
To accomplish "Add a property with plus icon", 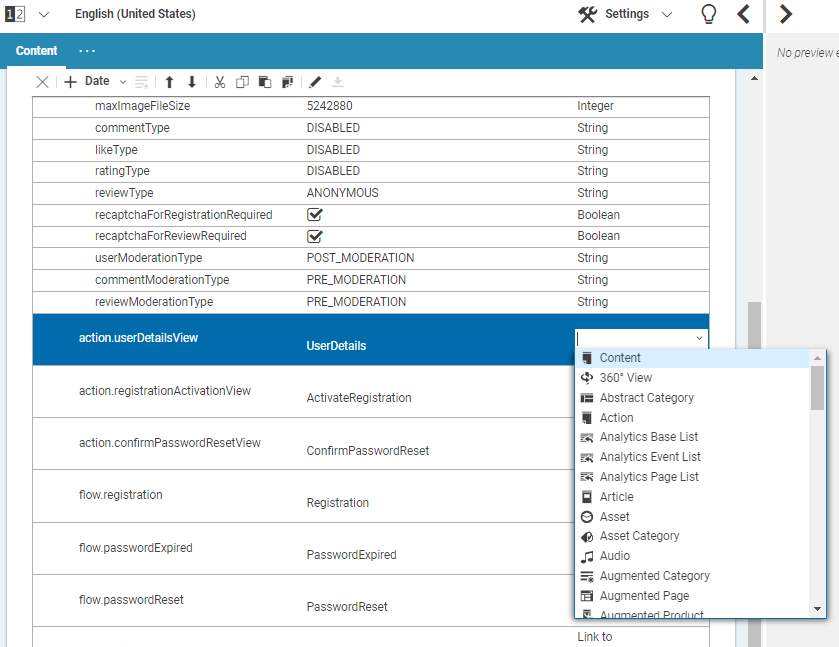I will click(x=71, y=82).
